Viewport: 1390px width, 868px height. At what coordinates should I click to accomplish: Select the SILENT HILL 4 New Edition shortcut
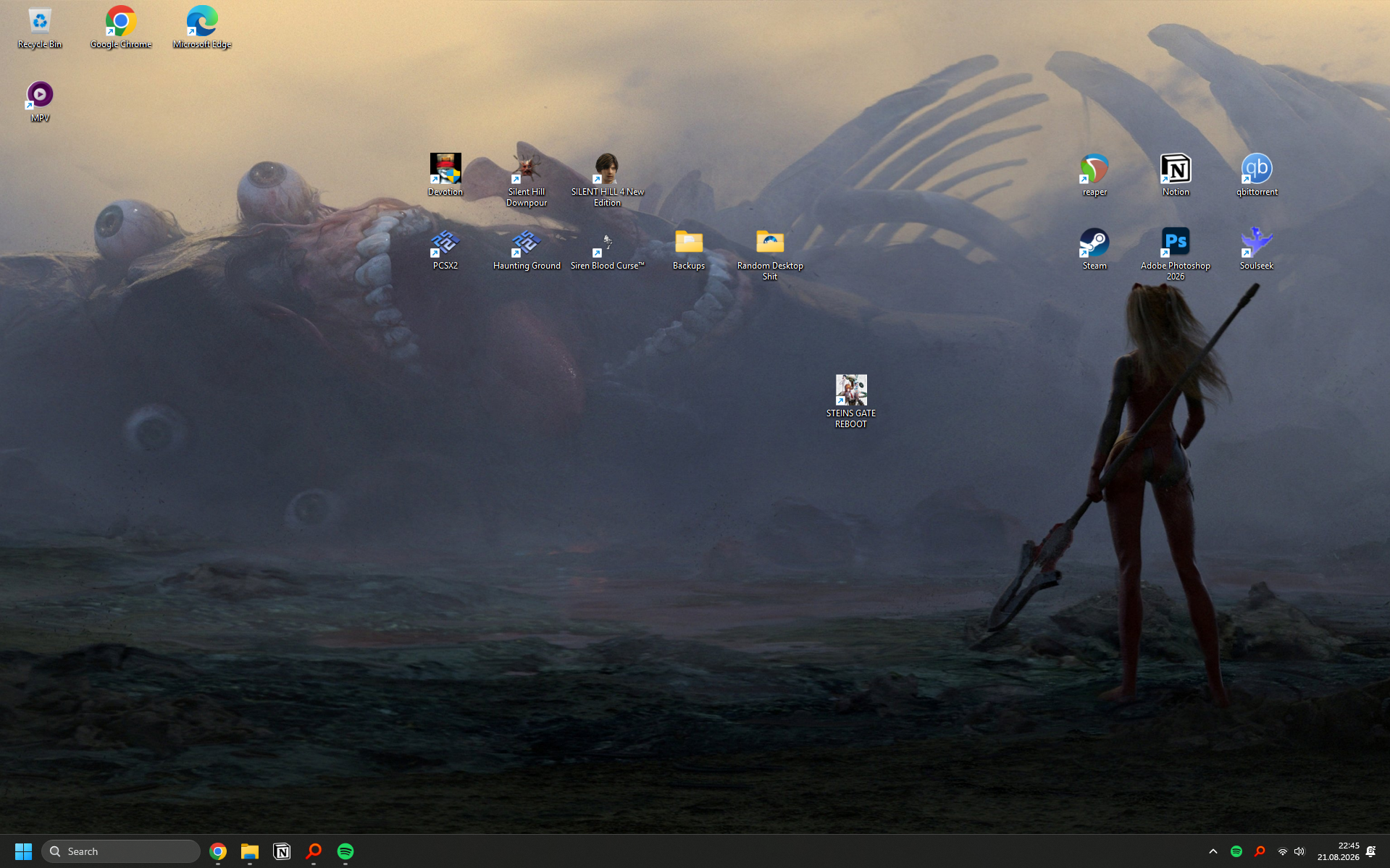[x=608, y=181]
